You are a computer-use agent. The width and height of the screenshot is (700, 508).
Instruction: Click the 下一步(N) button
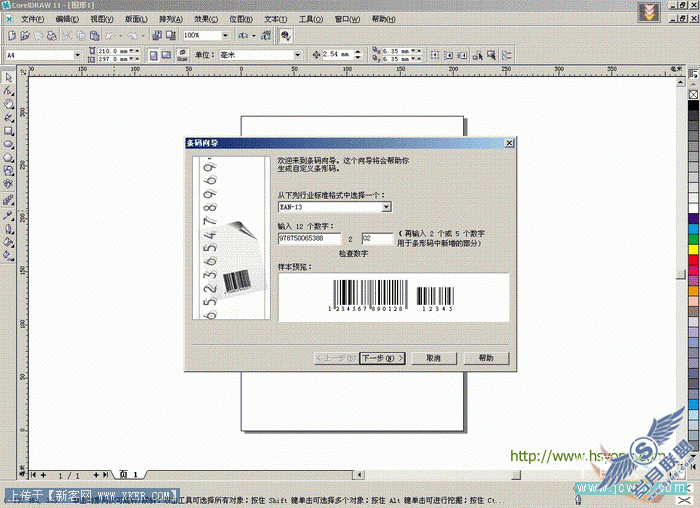point(382,358)
